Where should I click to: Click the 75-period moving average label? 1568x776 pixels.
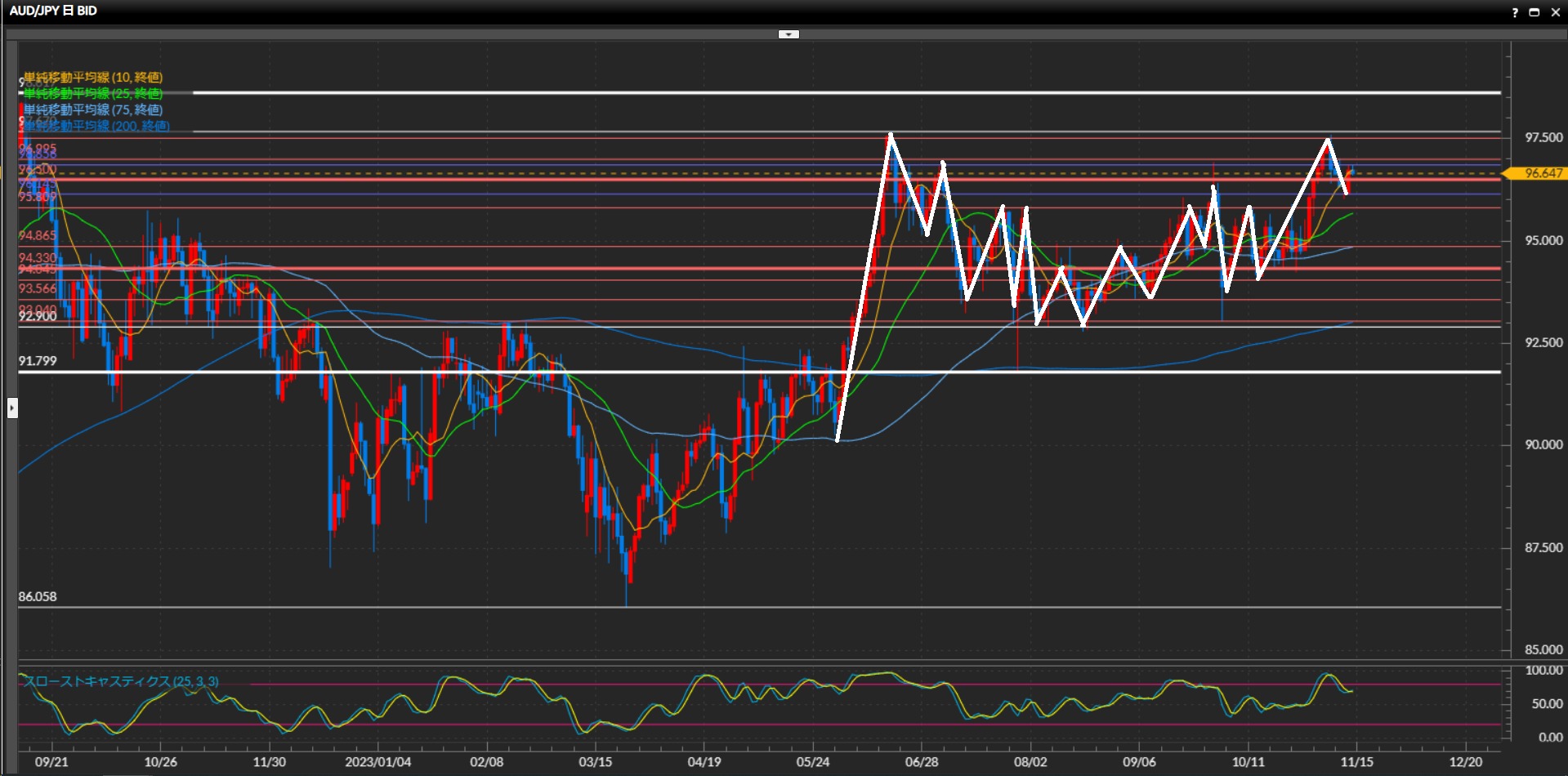tap(93, 109)
